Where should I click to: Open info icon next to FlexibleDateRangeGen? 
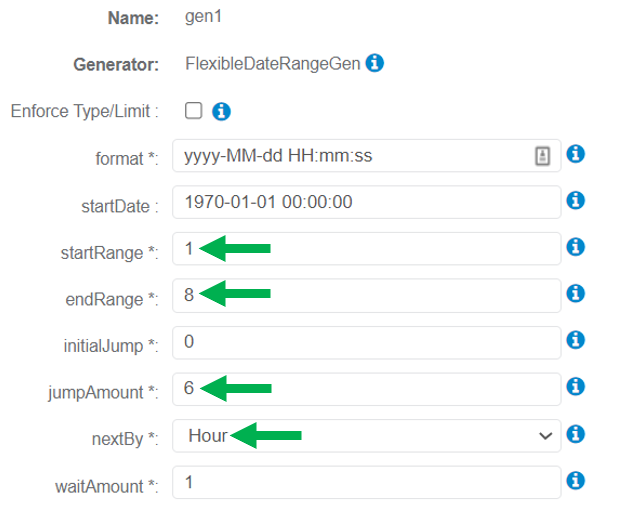(x=375, y=63)
